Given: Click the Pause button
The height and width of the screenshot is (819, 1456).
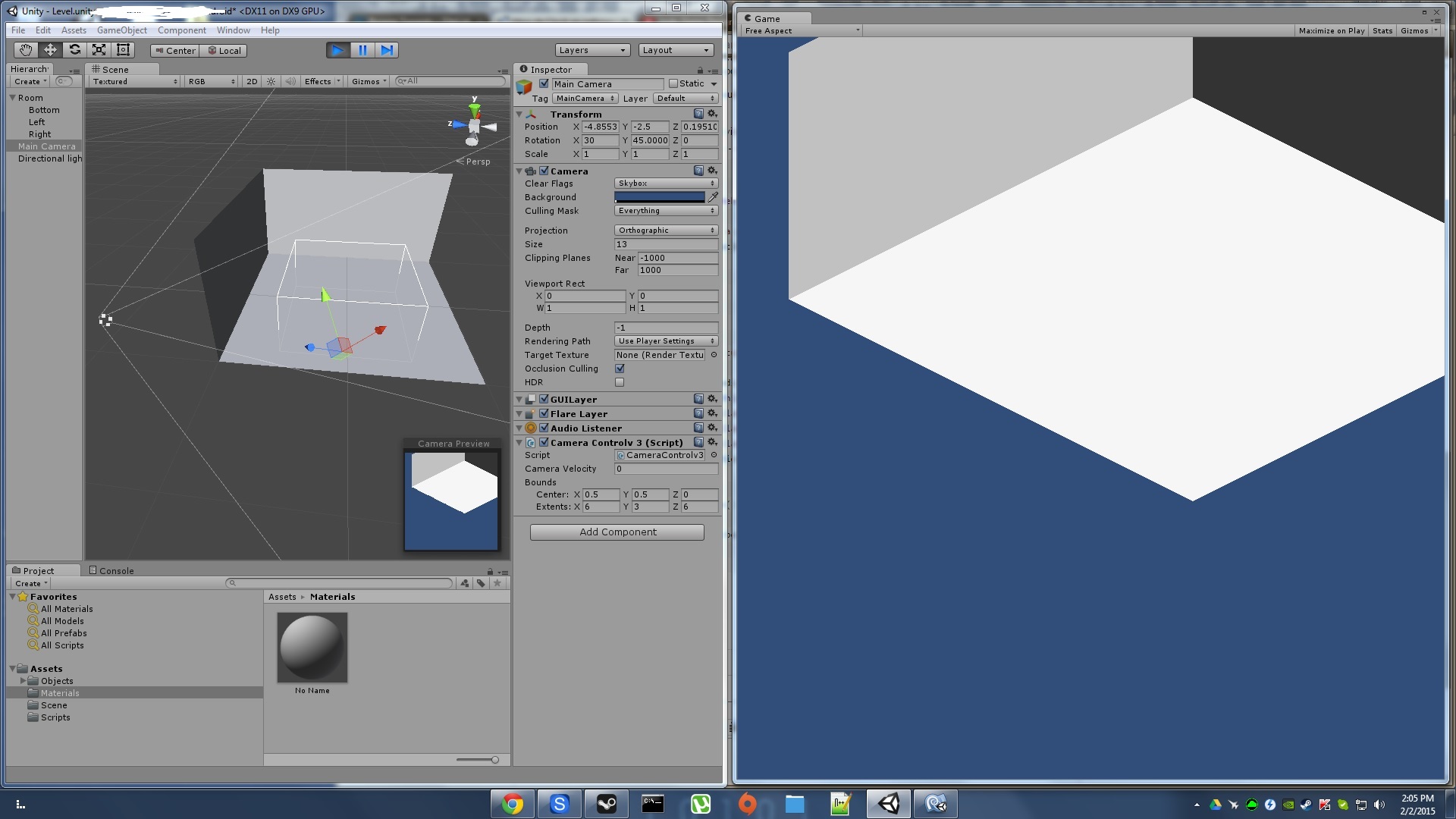Looking at the screenshot, I should click(x=362, y=50).
